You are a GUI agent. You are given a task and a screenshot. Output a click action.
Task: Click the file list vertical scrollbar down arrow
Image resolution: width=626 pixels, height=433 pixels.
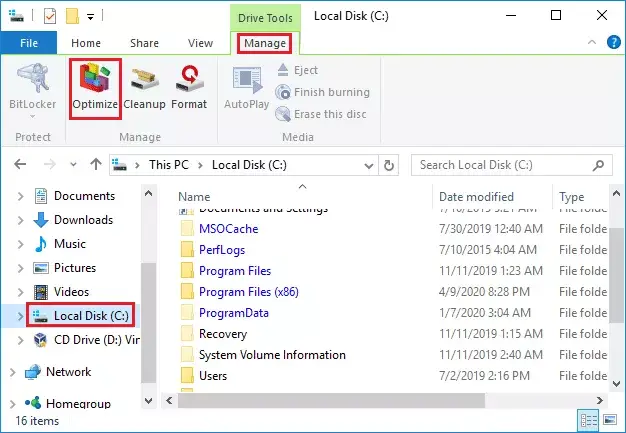[x=616, y=384]
